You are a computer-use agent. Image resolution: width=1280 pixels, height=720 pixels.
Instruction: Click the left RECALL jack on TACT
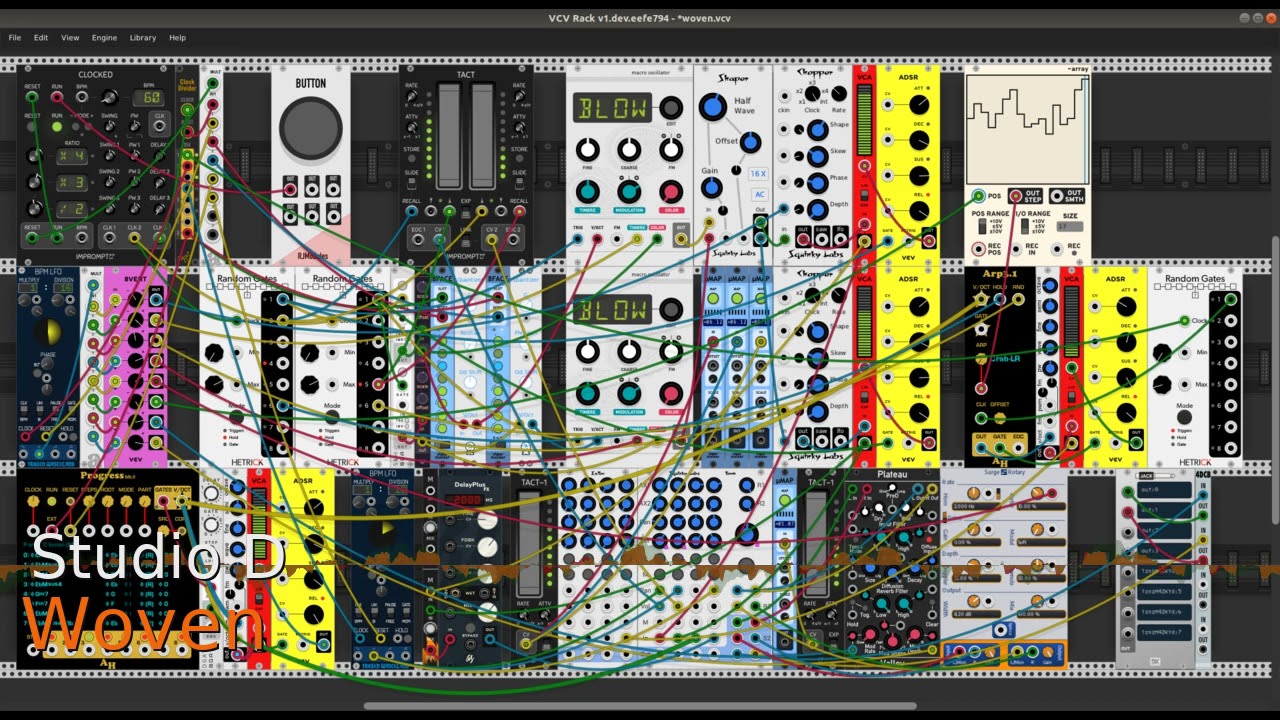tap(413, 211)
